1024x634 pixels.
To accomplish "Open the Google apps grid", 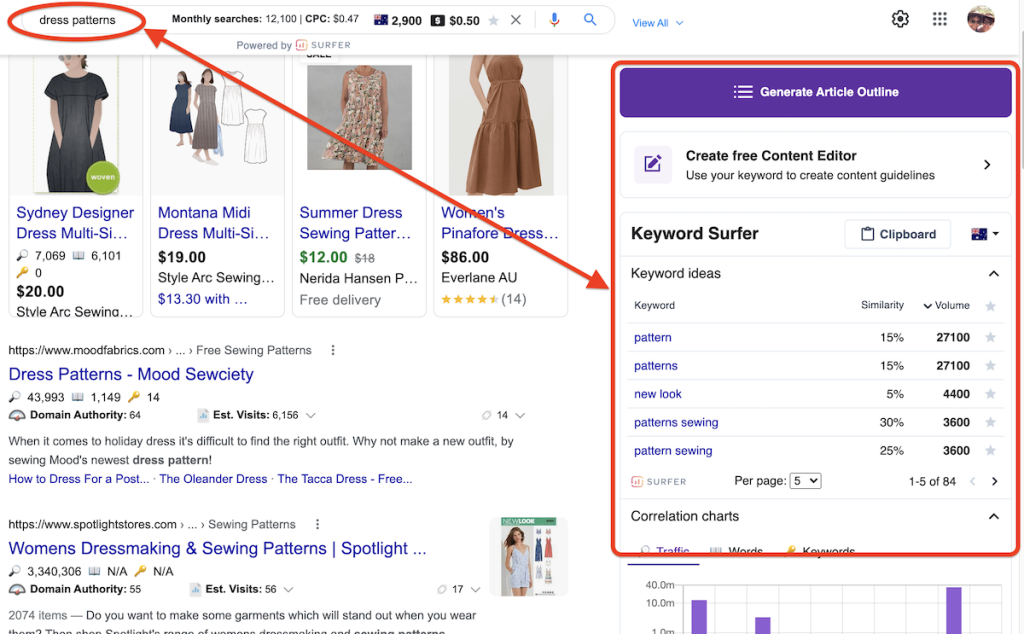I will (x=939, y=19).
